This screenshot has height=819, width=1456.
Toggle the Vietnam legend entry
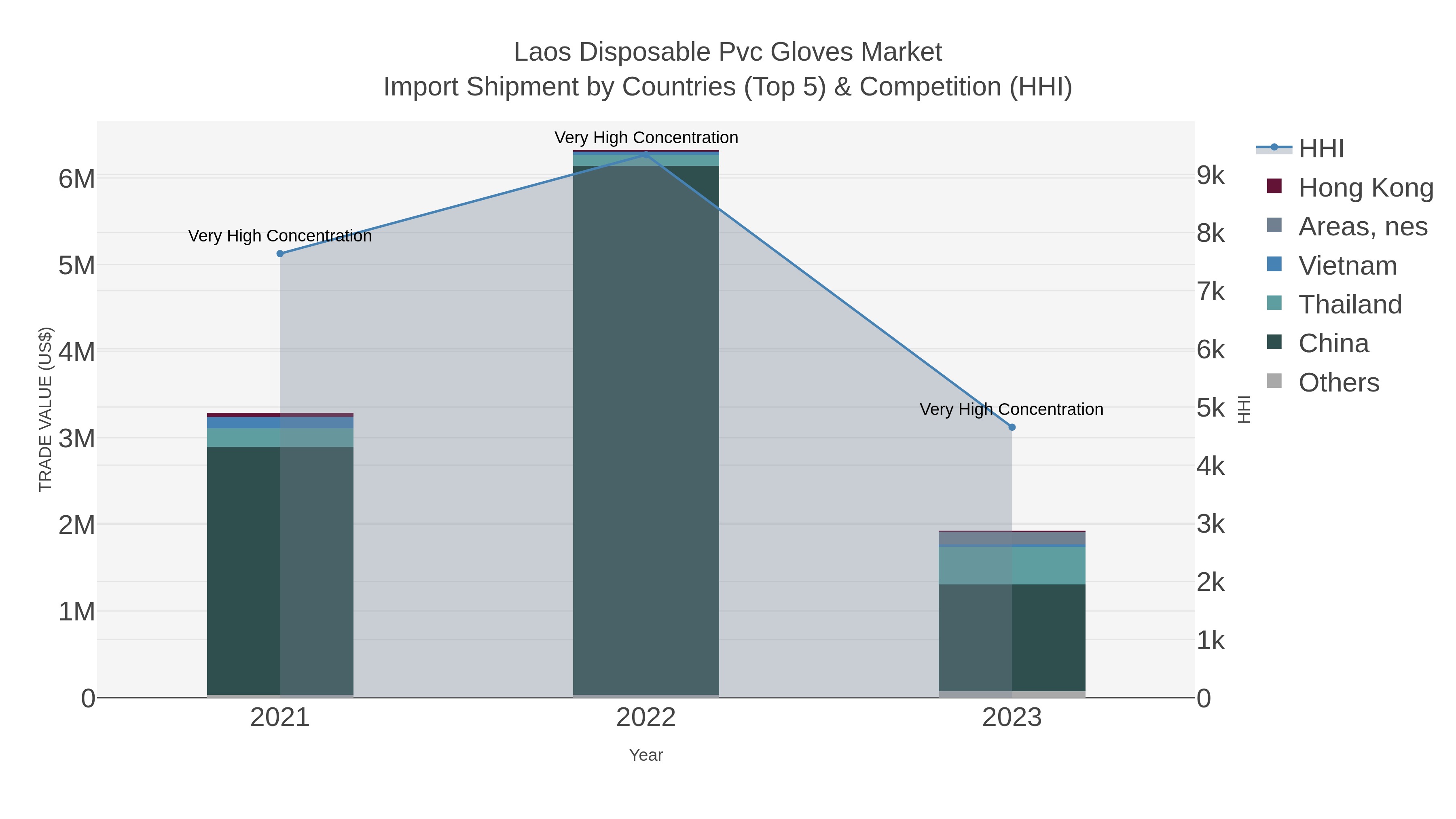pos(1332,266)
